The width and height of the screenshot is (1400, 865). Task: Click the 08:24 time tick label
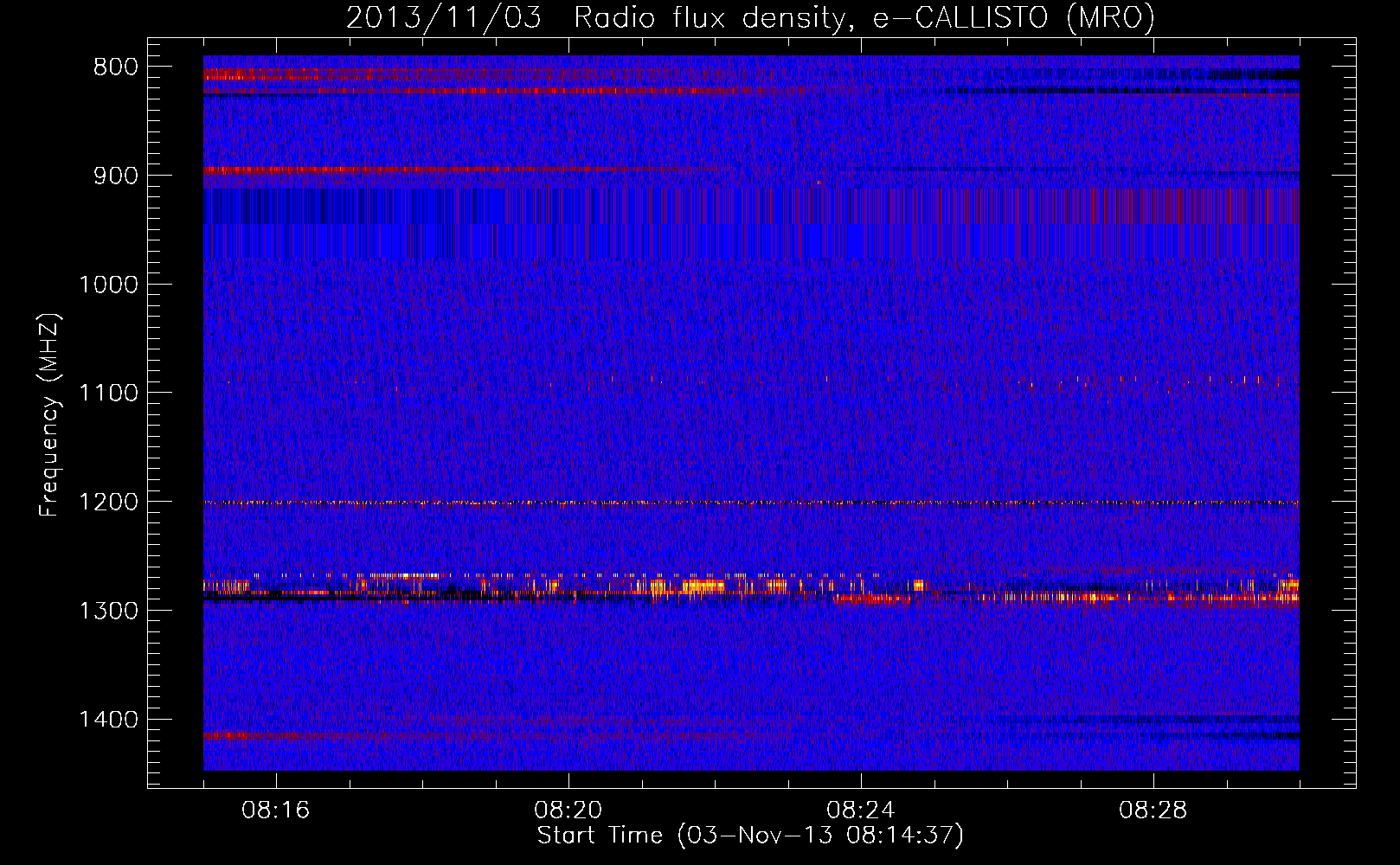click(x=861, y=811)
